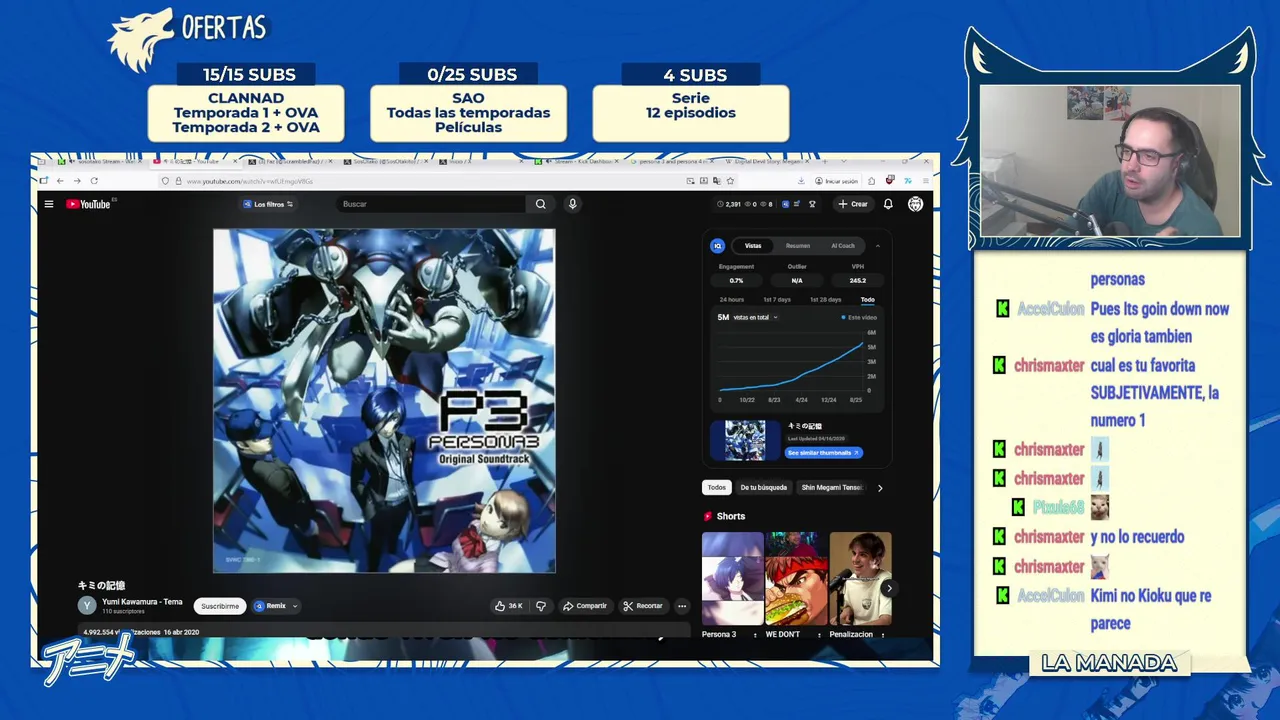Go forward with the browser forward arrow
The width and height of the screenshot is (1280, 720).
click(x=77, y=181)
